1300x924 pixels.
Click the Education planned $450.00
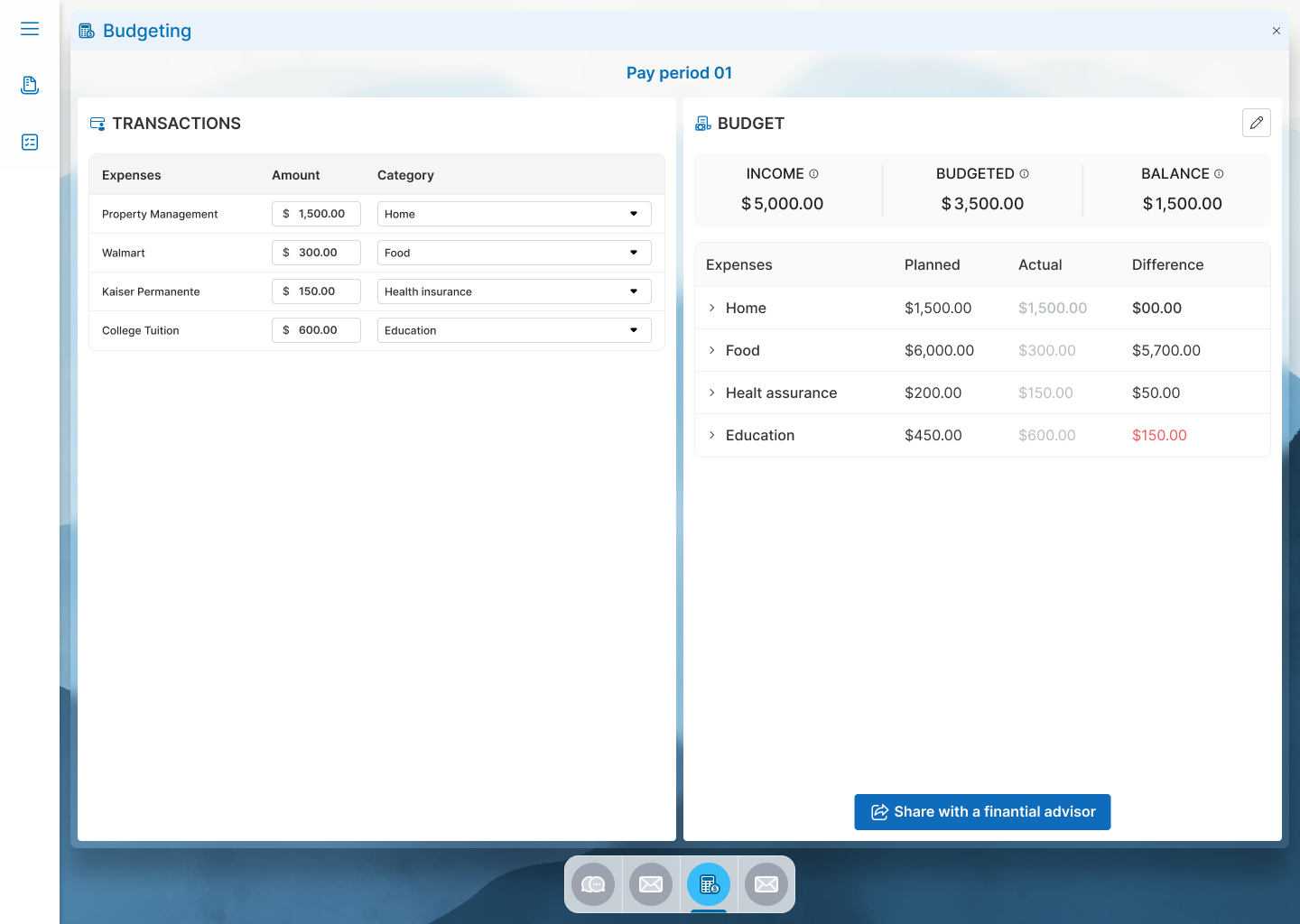point(933,435)
